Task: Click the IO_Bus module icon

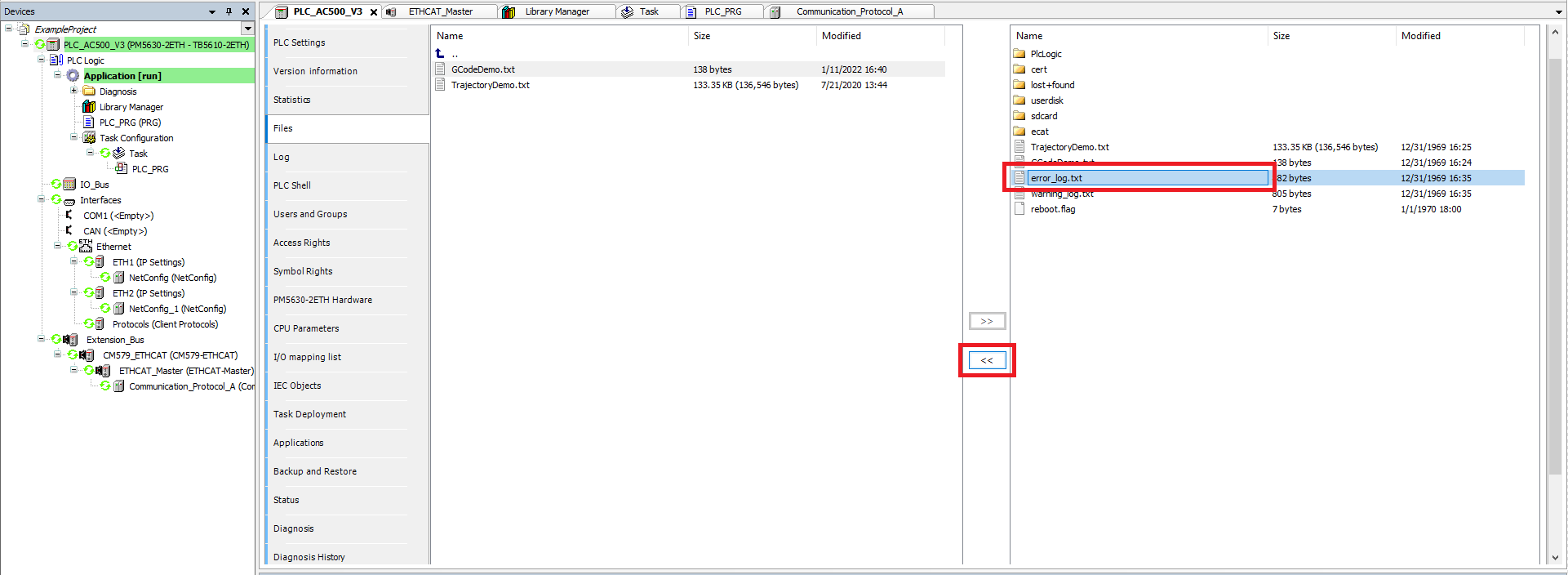Action: click(69, 185)
